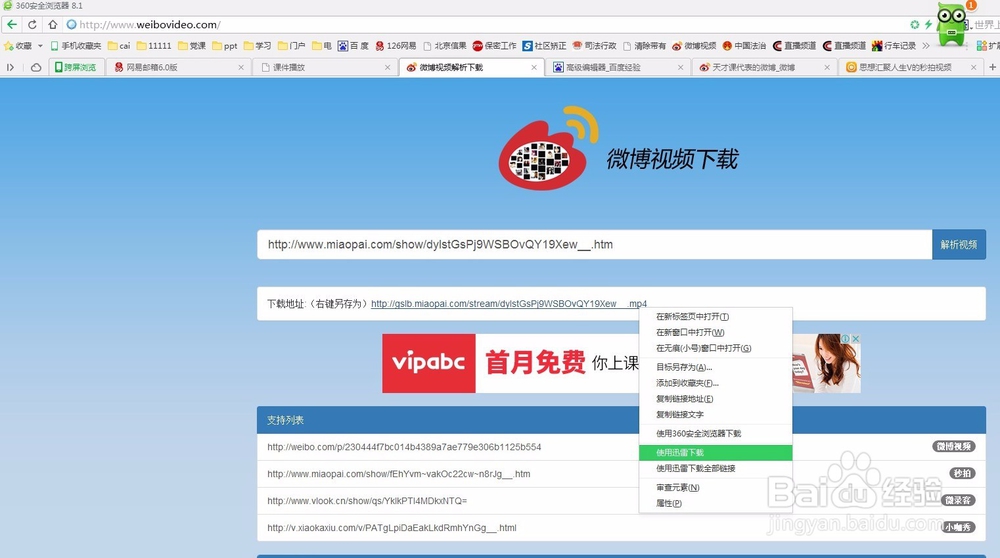Viewport: 1000px width, 558px height.
Task: Open the 保密工作 bookmark
Action: (x=495, y=46)
